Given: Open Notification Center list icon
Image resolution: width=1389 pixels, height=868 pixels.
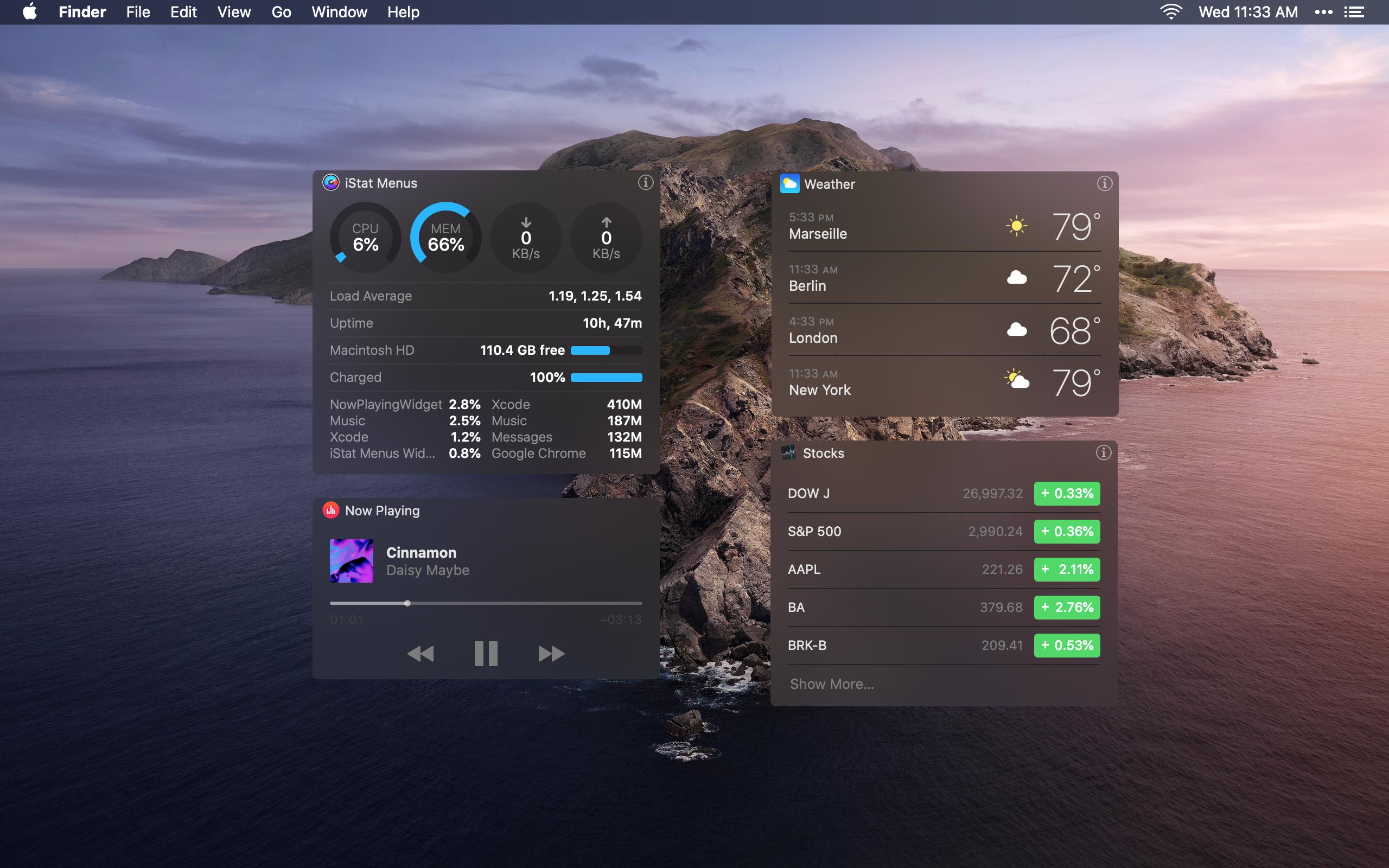Looking at the screenshot, I should (1355, 12).
